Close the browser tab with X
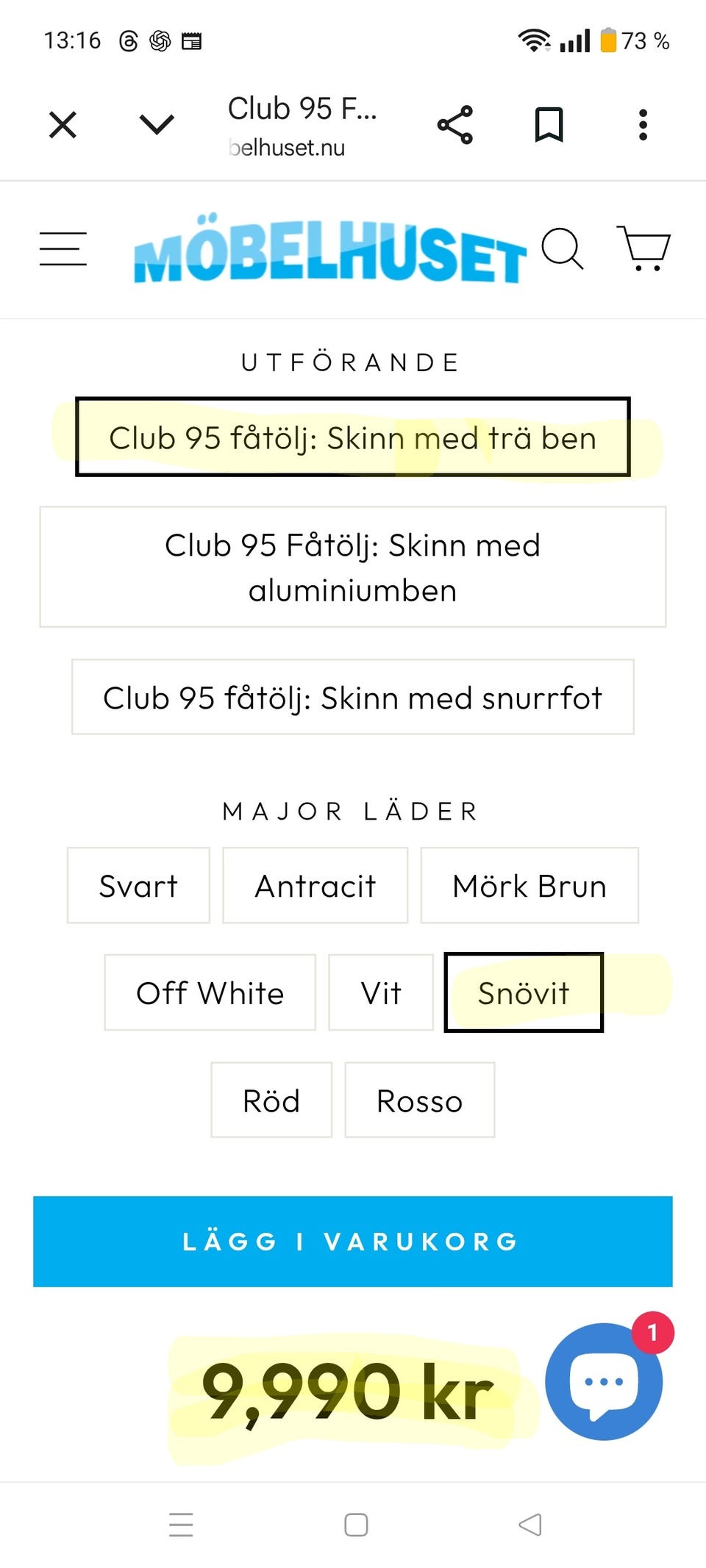This screenshot has width=706, height=1568. (x=63, y=125)
